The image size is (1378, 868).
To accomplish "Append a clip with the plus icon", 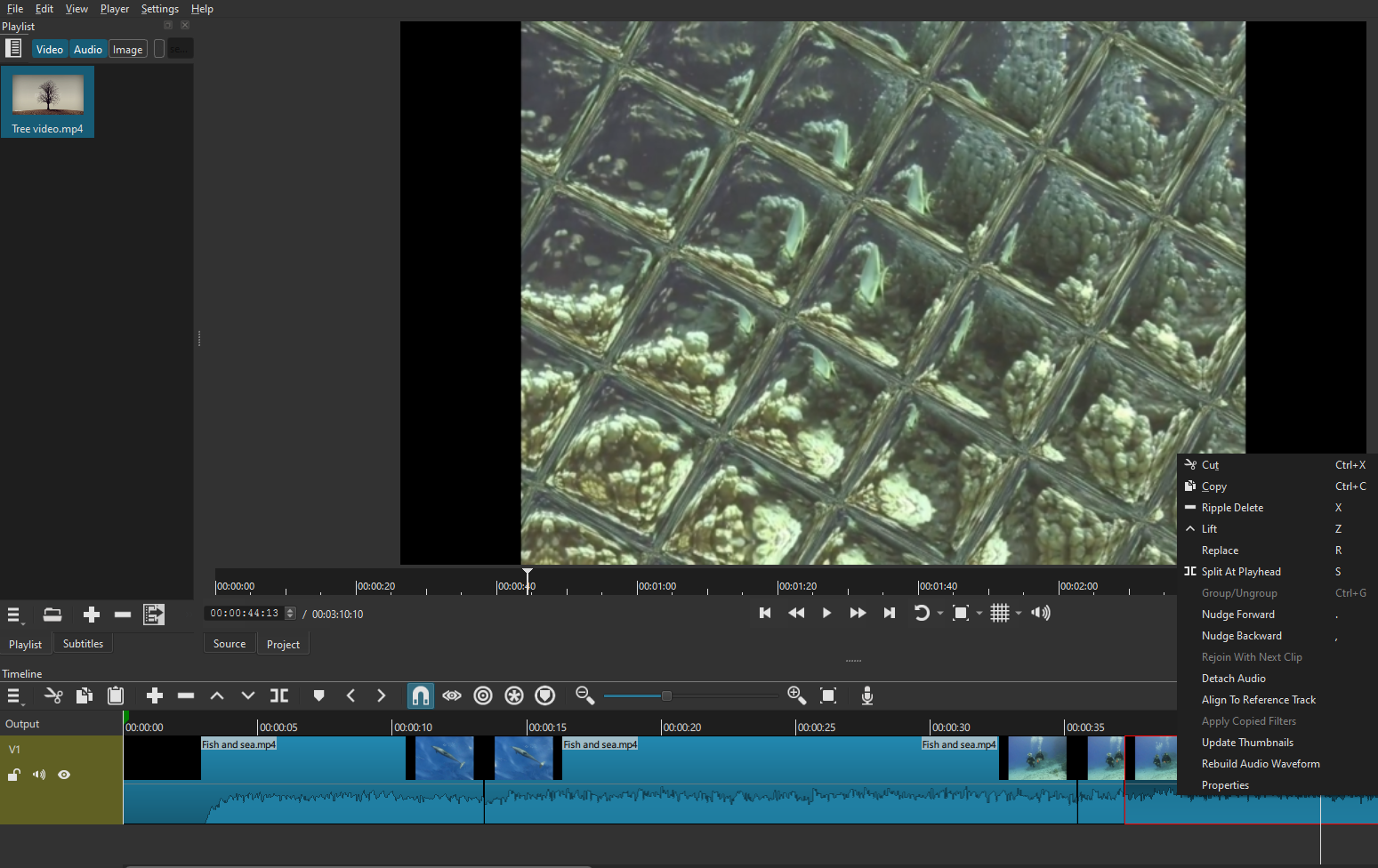I will 154,695.
